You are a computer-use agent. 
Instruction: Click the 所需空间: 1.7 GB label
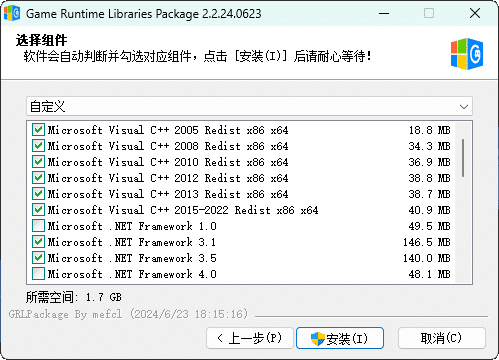[x=74, y=297]
